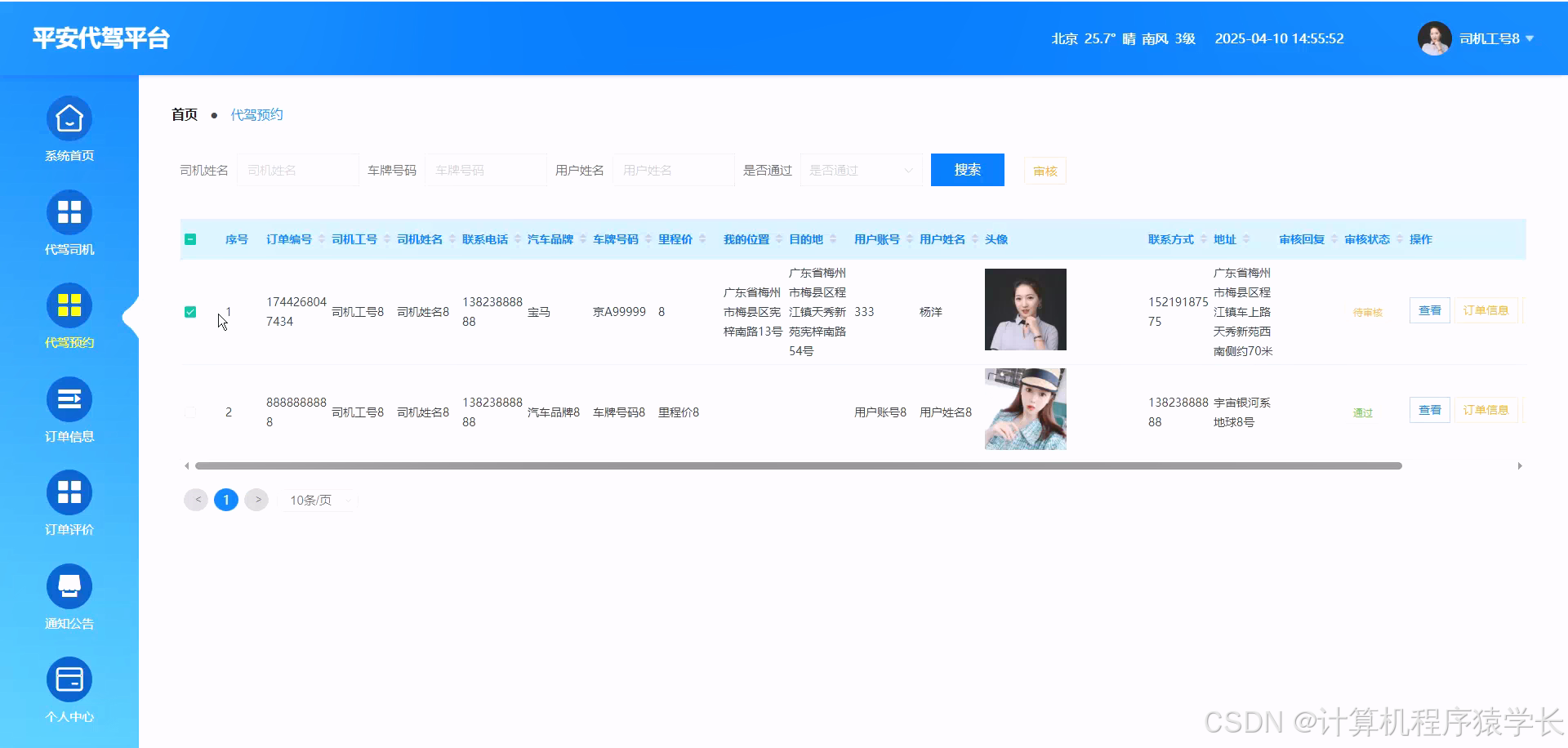Select page 1 in pagination
This screenshot has width=1568, height=748.
[226, 500]
